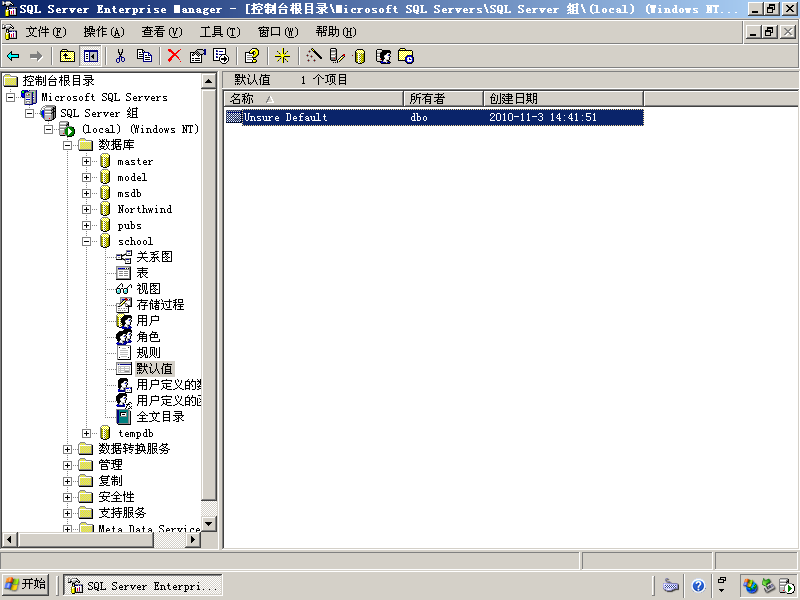800x600 pixels.
Task: Expand the msdb database node
Action: [86, 193]
